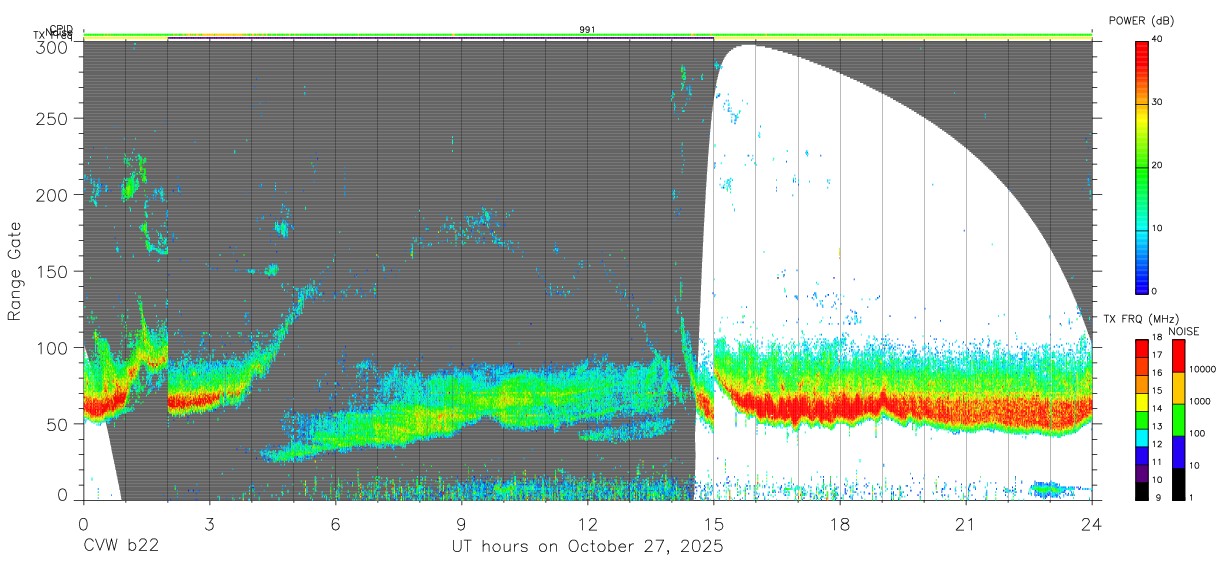This screenshot has width=1228, height=567.
Task: Pick the purple 10-11 MHz frequency swatch
Action: [x=1141, y=473]
